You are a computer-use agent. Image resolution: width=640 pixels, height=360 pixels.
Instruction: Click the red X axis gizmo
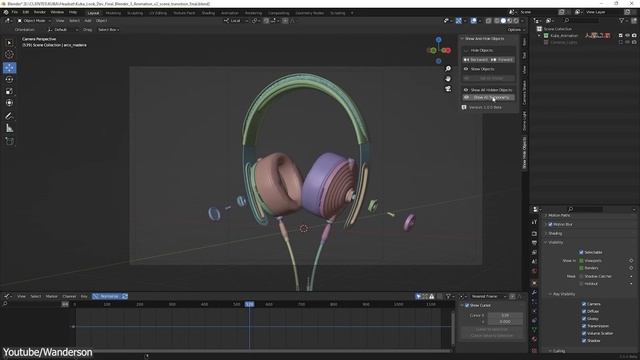tap(448, 51)
